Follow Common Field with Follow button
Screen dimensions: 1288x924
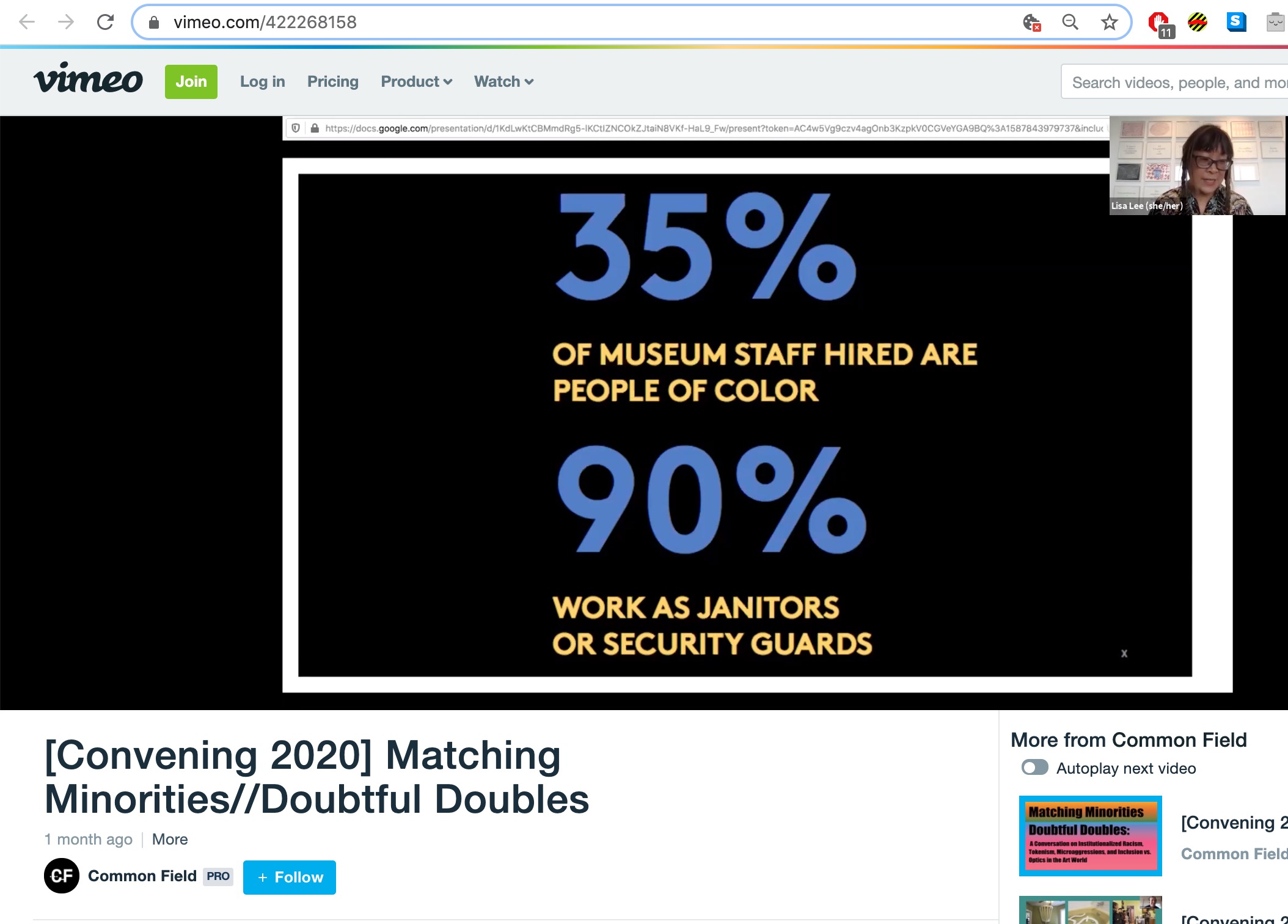point(290,877)
